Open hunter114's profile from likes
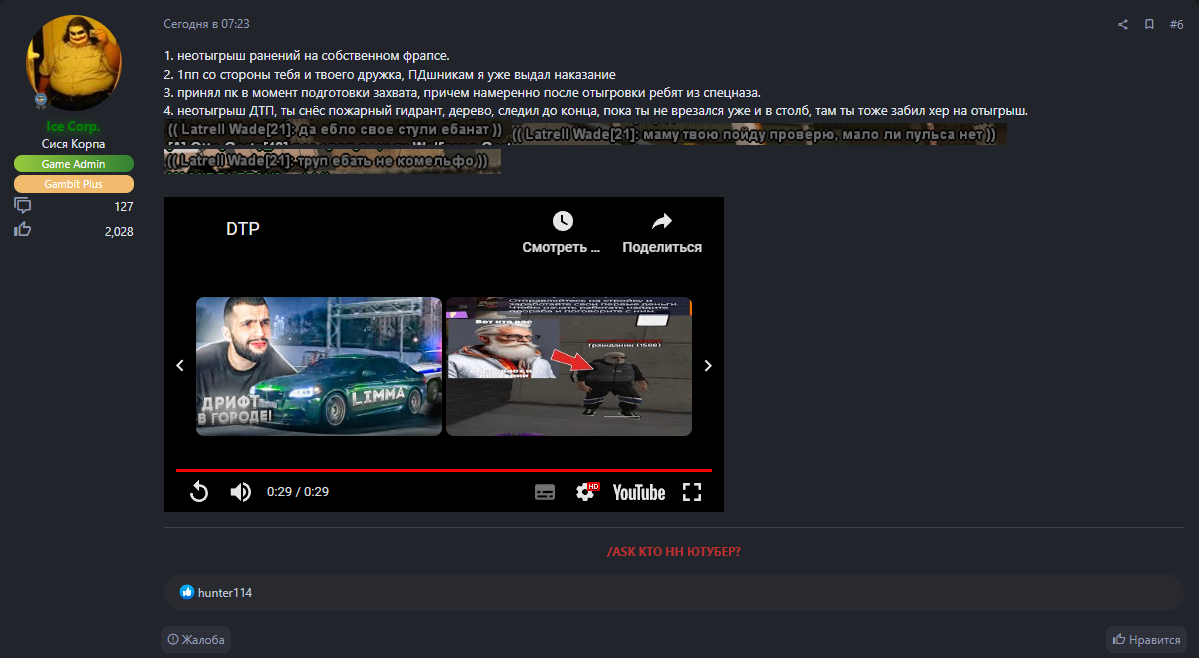 tap(225, 593)
